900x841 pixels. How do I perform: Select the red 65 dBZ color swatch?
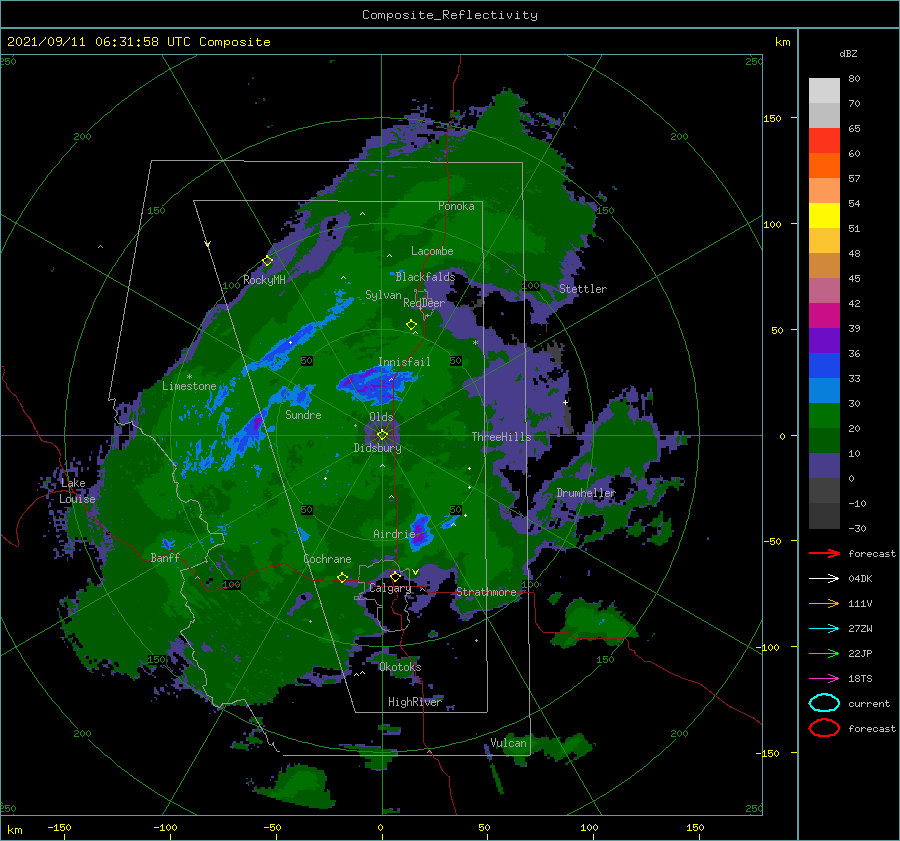[x=824, y=141]
